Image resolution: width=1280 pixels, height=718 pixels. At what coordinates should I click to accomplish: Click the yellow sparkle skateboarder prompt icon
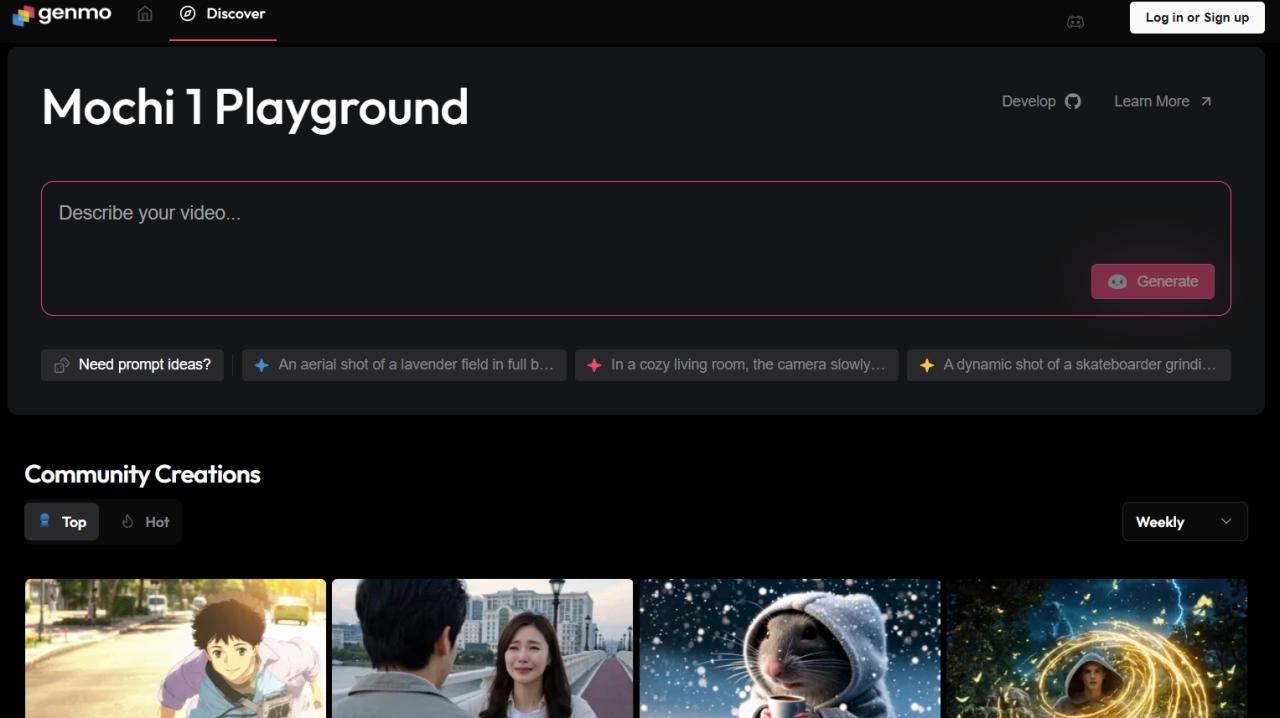click(x=927, y=365)
